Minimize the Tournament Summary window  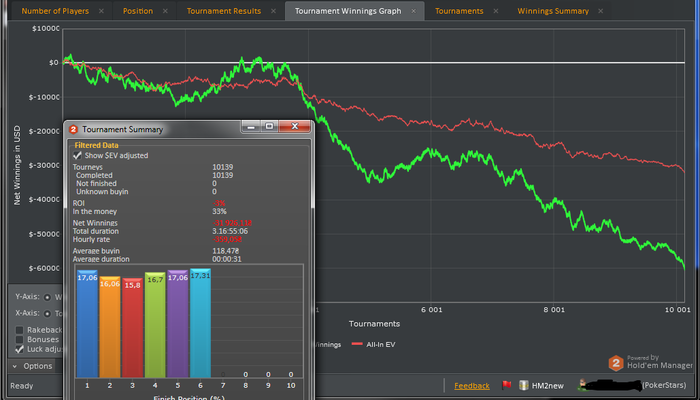coord(251,127)
